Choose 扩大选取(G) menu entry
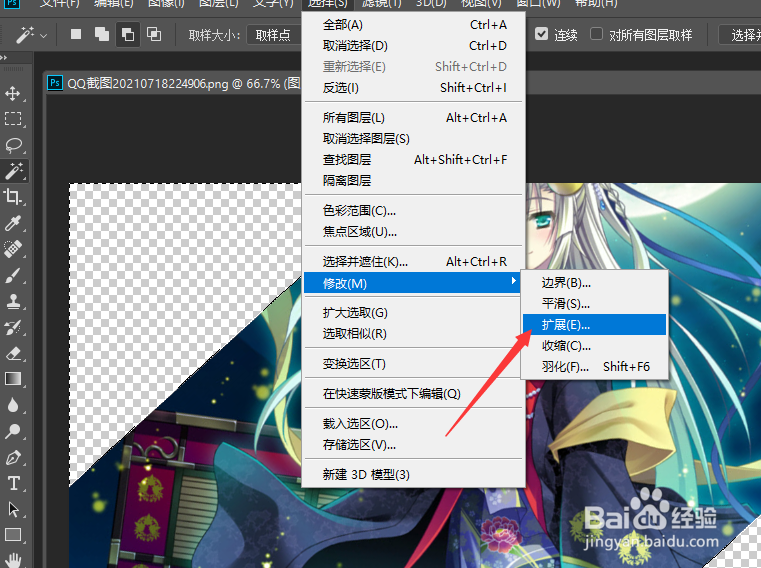Image resolution: width=761 pixels, height=568 pixels. 414,313
